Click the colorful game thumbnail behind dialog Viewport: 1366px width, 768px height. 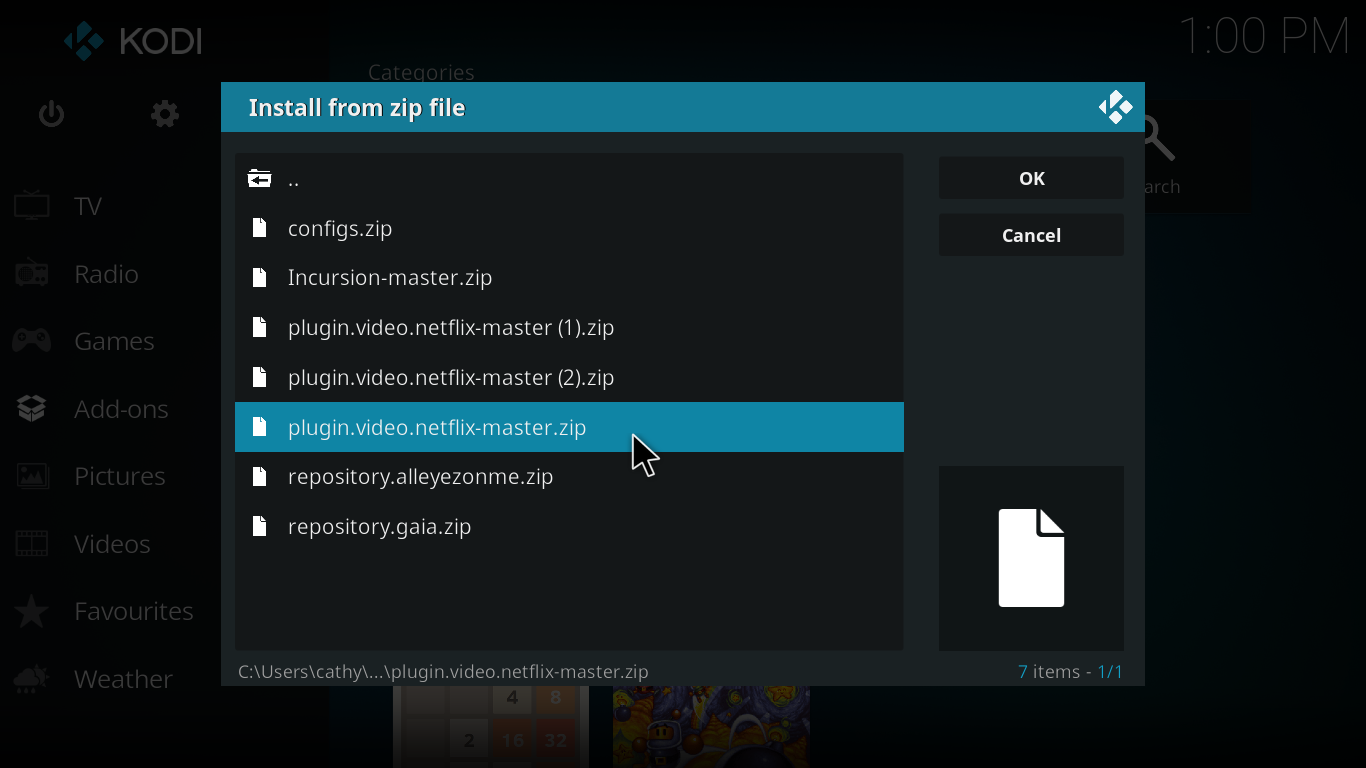[711, 726]
